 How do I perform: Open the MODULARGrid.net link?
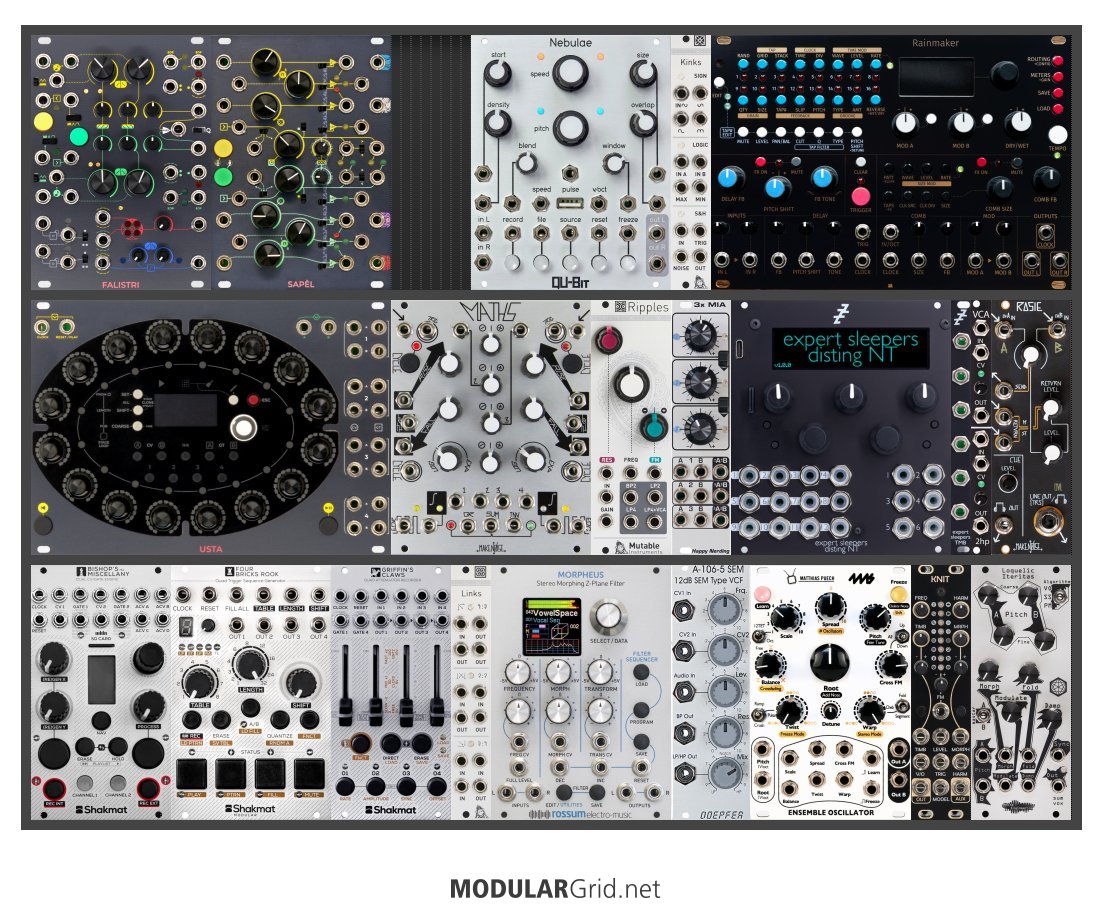point(555,888)
